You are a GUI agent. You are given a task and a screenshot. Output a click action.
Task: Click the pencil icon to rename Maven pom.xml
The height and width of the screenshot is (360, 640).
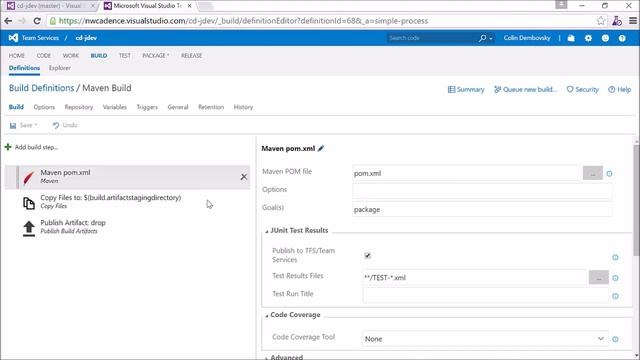click(321, 149)
